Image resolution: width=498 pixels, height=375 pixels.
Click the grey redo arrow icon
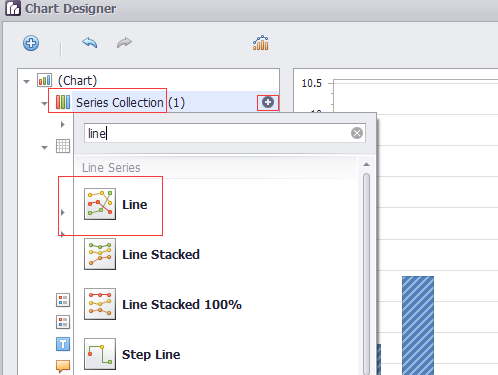(124, 43)
